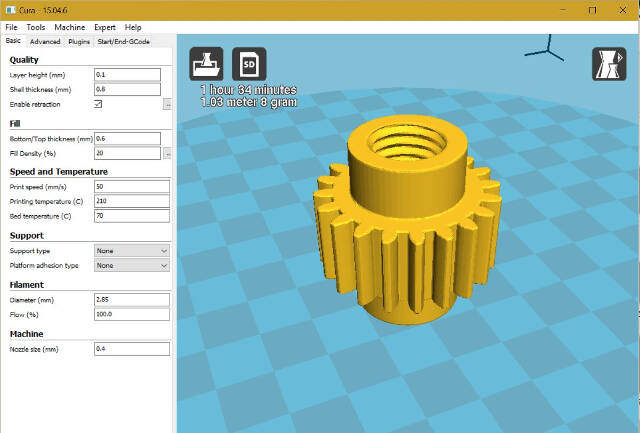Image resolution: width=640 pixels, height=433 pixels.
Task: Maximize the Cura window
Action: coord(593,10)
